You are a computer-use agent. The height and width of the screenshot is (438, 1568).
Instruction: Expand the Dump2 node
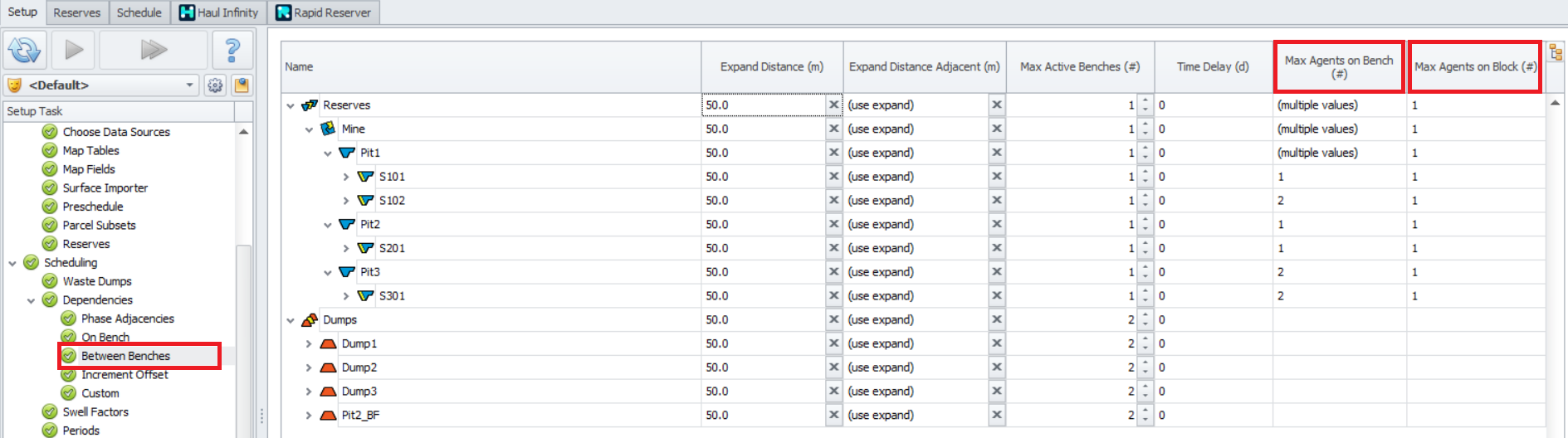[309, 367]
